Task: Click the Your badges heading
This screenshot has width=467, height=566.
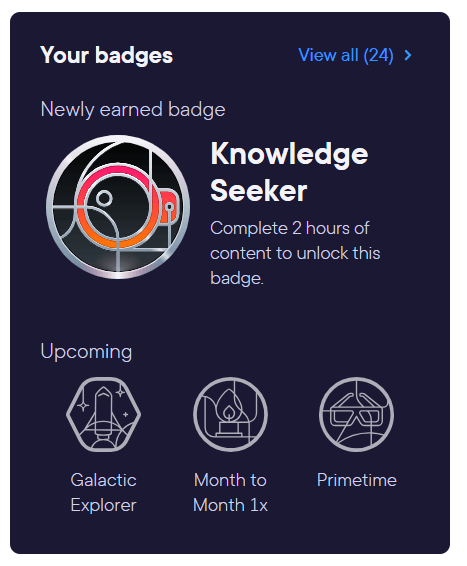Action: tap(106, 55)
